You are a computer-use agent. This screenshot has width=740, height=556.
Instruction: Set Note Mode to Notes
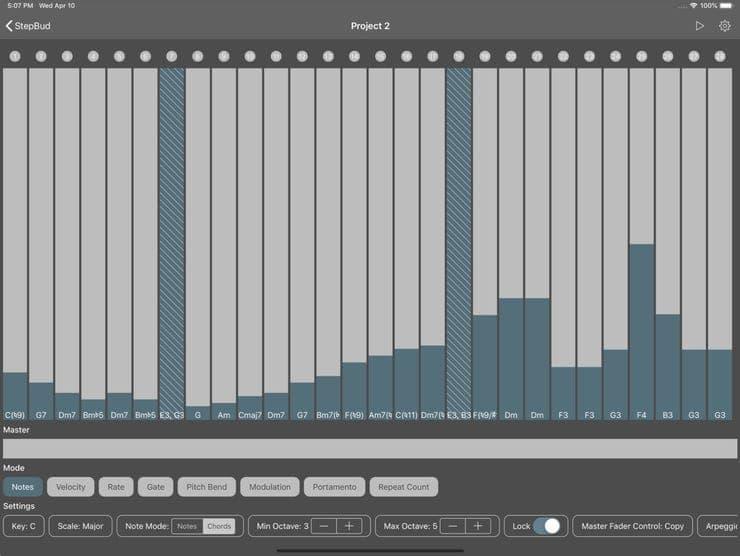[x=187, y=526]
